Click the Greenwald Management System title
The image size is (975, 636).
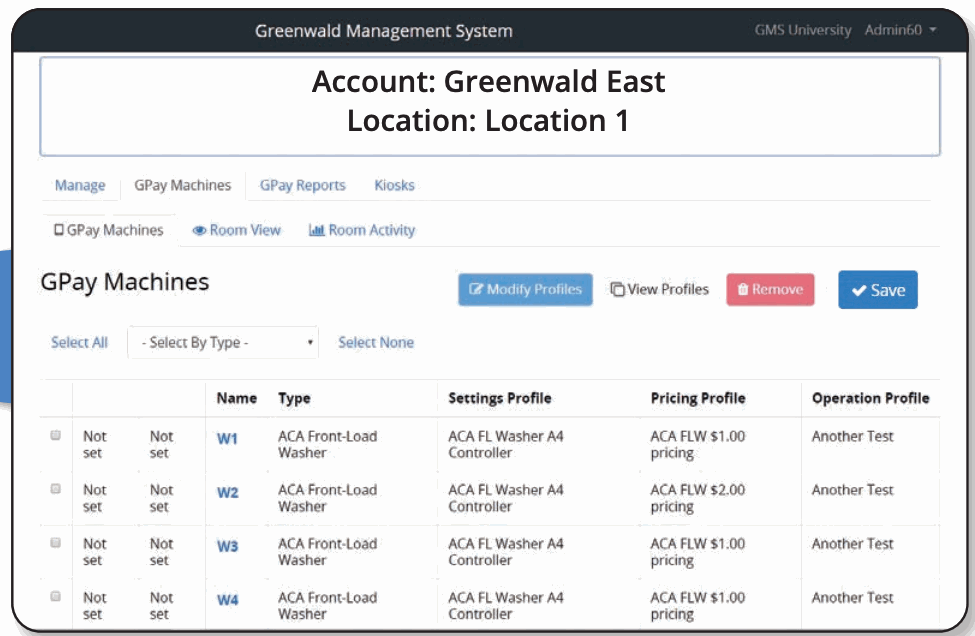tap(384, 30)
